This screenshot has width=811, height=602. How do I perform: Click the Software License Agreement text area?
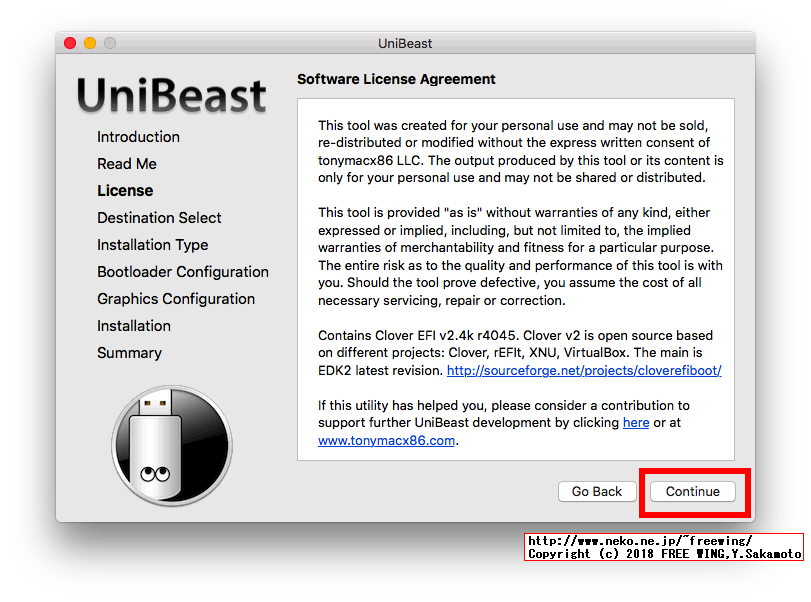(x=514, y=275)
